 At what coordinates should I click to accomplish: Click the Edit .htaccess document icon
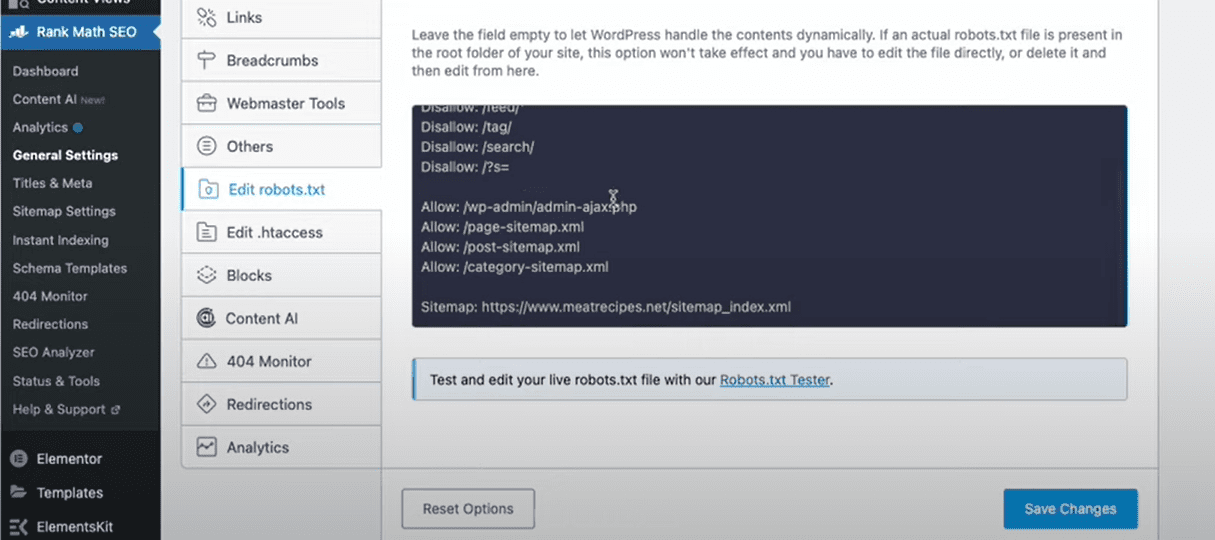[x=207, y=232]
